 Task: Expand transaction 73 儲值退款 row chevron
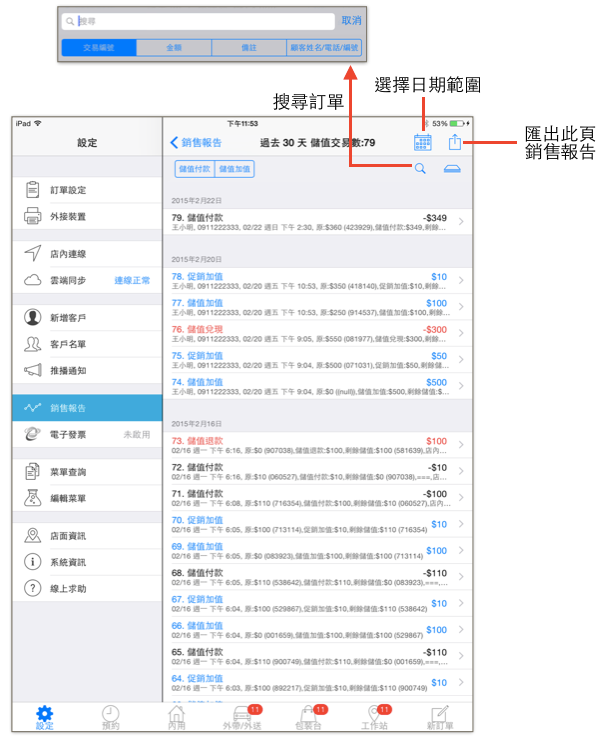[461, 445]
